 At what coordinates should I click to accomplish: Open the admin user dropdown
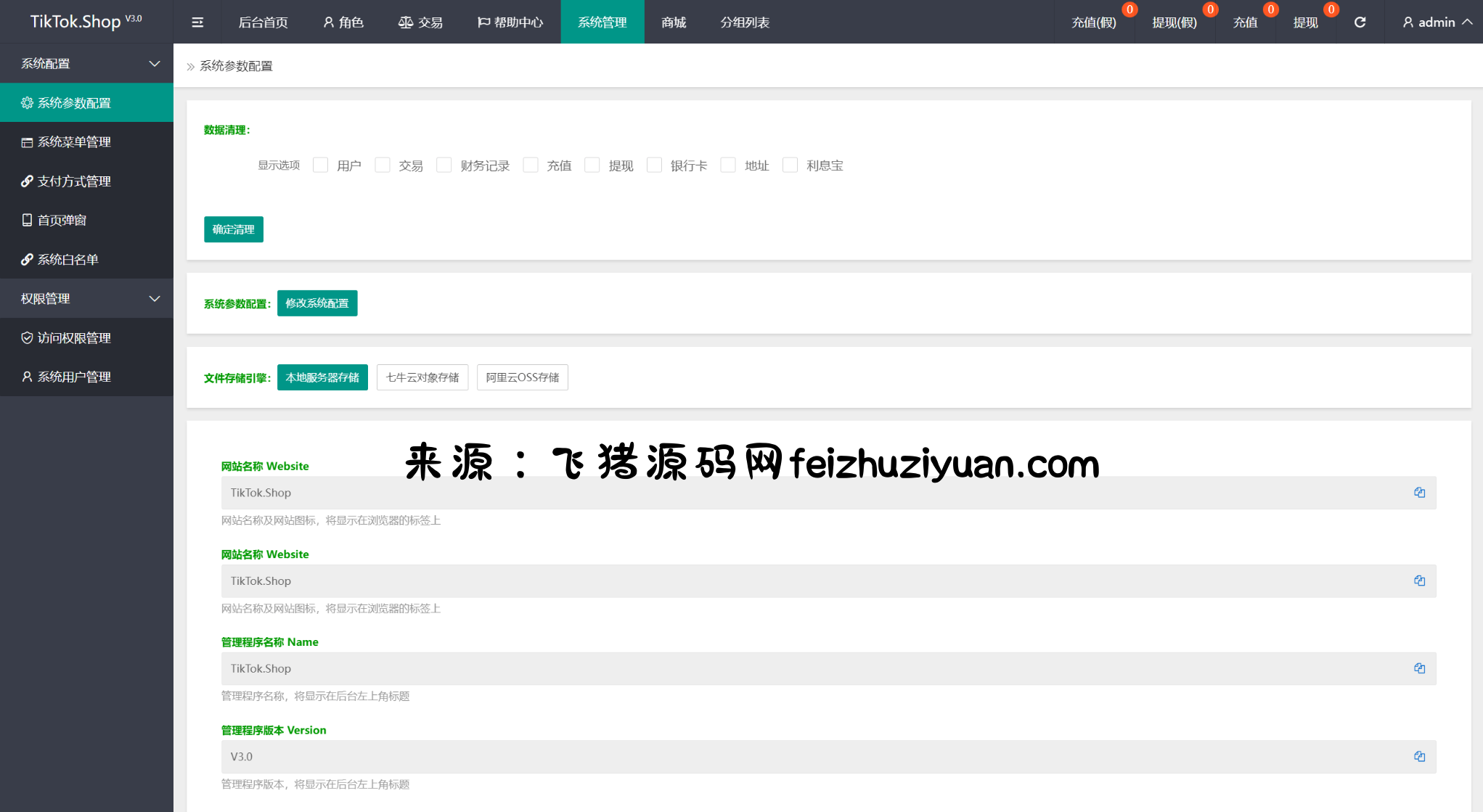pos(1437,22)
